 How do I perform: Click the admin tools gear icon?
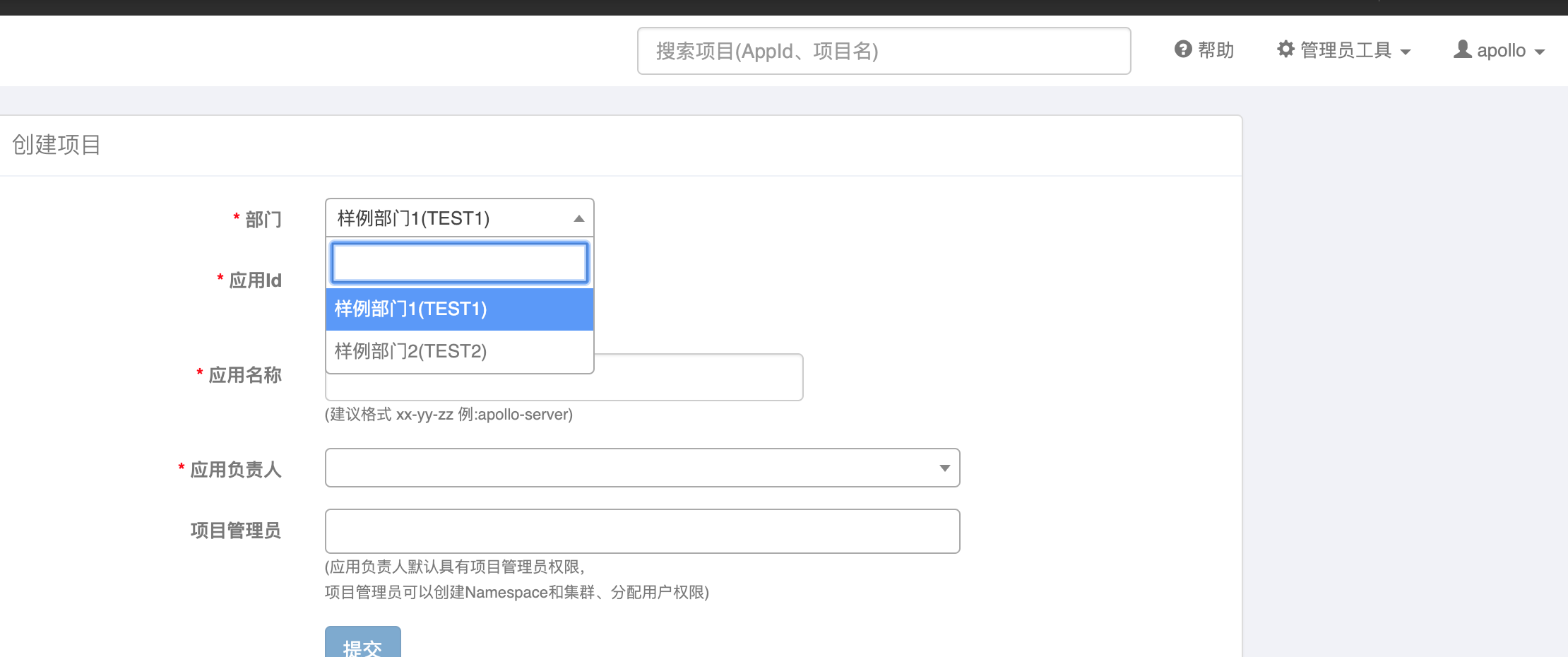1285,49
